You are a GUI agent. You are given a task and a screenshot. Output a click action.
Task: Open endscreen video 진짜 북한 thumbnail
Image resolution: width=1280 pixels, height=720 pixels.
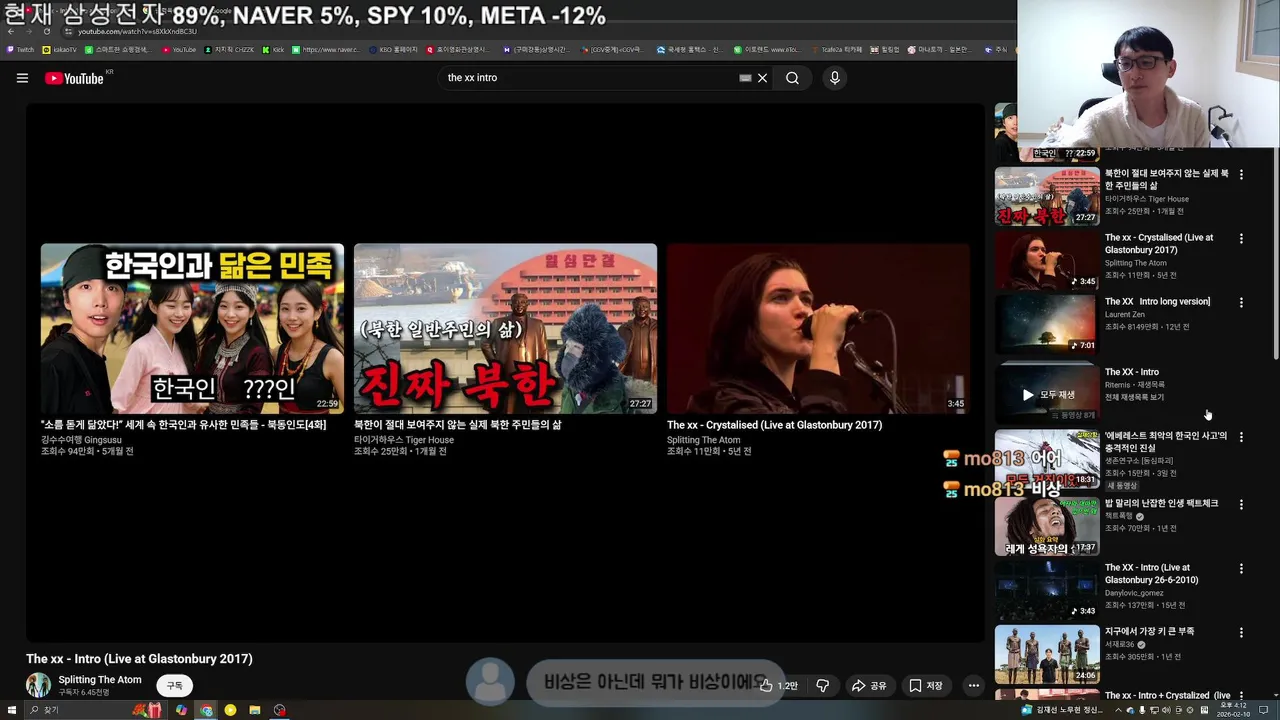pos(505,328)
